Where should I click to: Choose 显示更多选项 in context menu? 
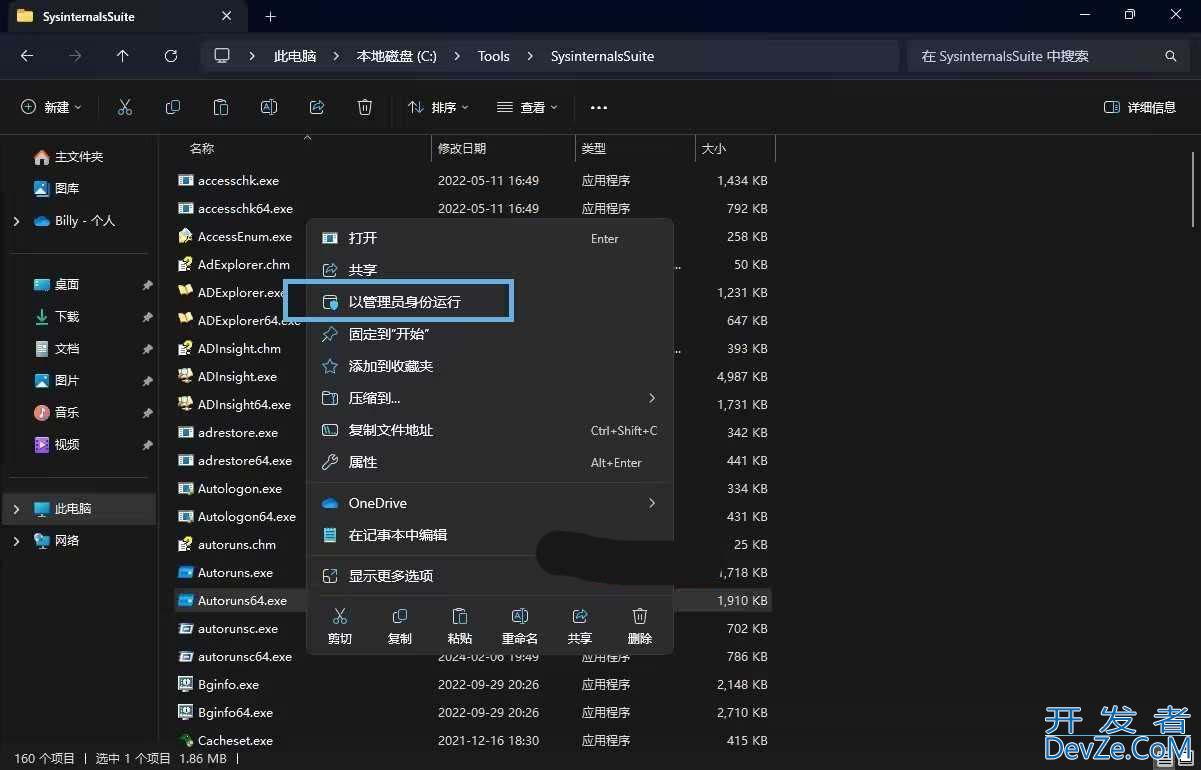click(490, 576)
